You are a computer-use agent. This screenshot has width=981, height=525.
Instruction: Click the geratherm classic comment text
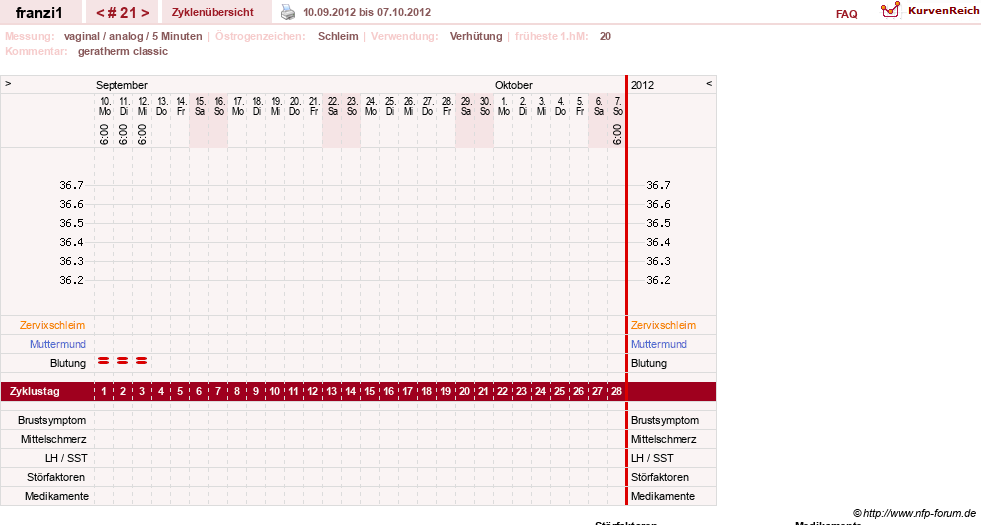click(x=123, y=51)
